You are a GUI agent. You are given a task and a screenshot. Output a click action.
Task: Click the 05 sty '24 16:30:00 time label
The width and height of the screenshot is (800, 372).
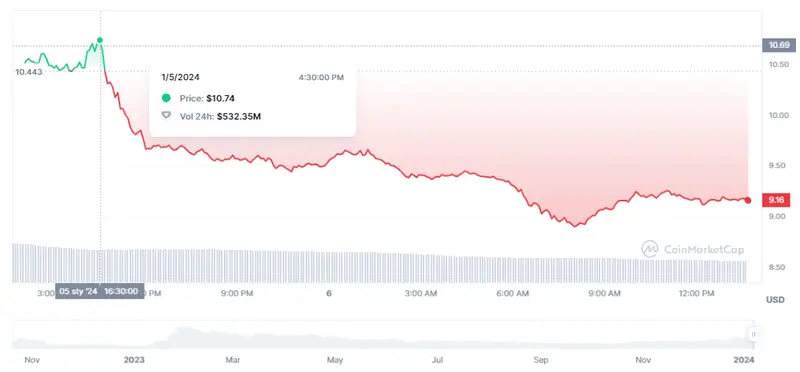[99, 291]
